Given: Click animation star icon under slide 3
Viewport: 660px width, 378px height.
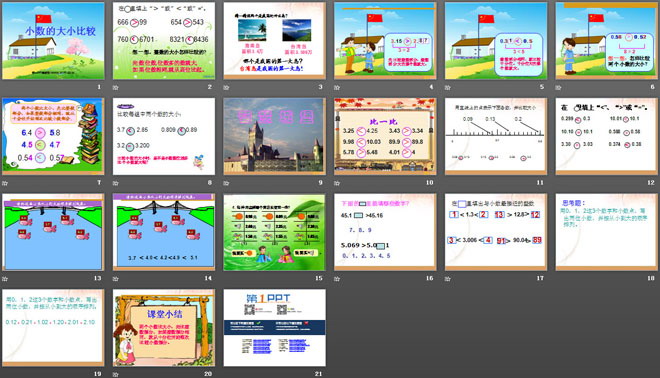Looking at the screenshot, I should tap(226, 88).
